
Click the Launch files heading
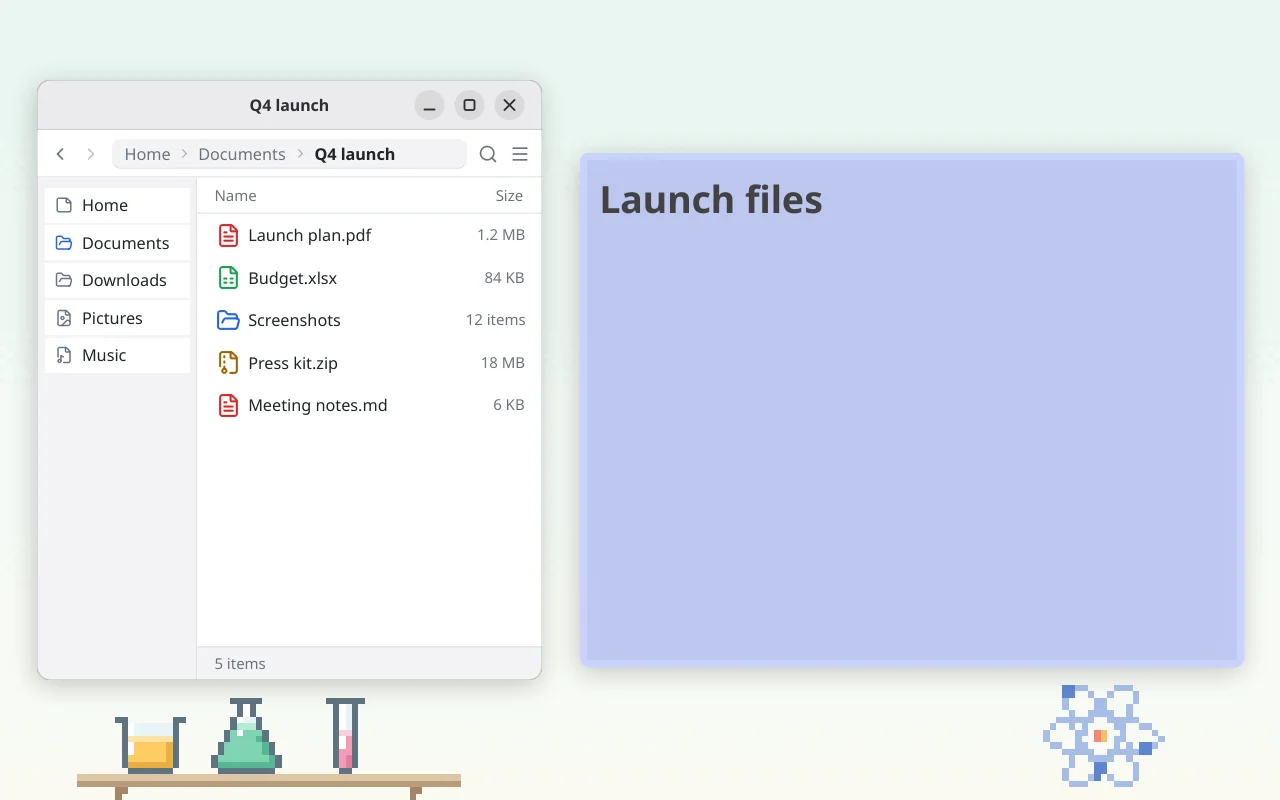(x=711, y=200)
